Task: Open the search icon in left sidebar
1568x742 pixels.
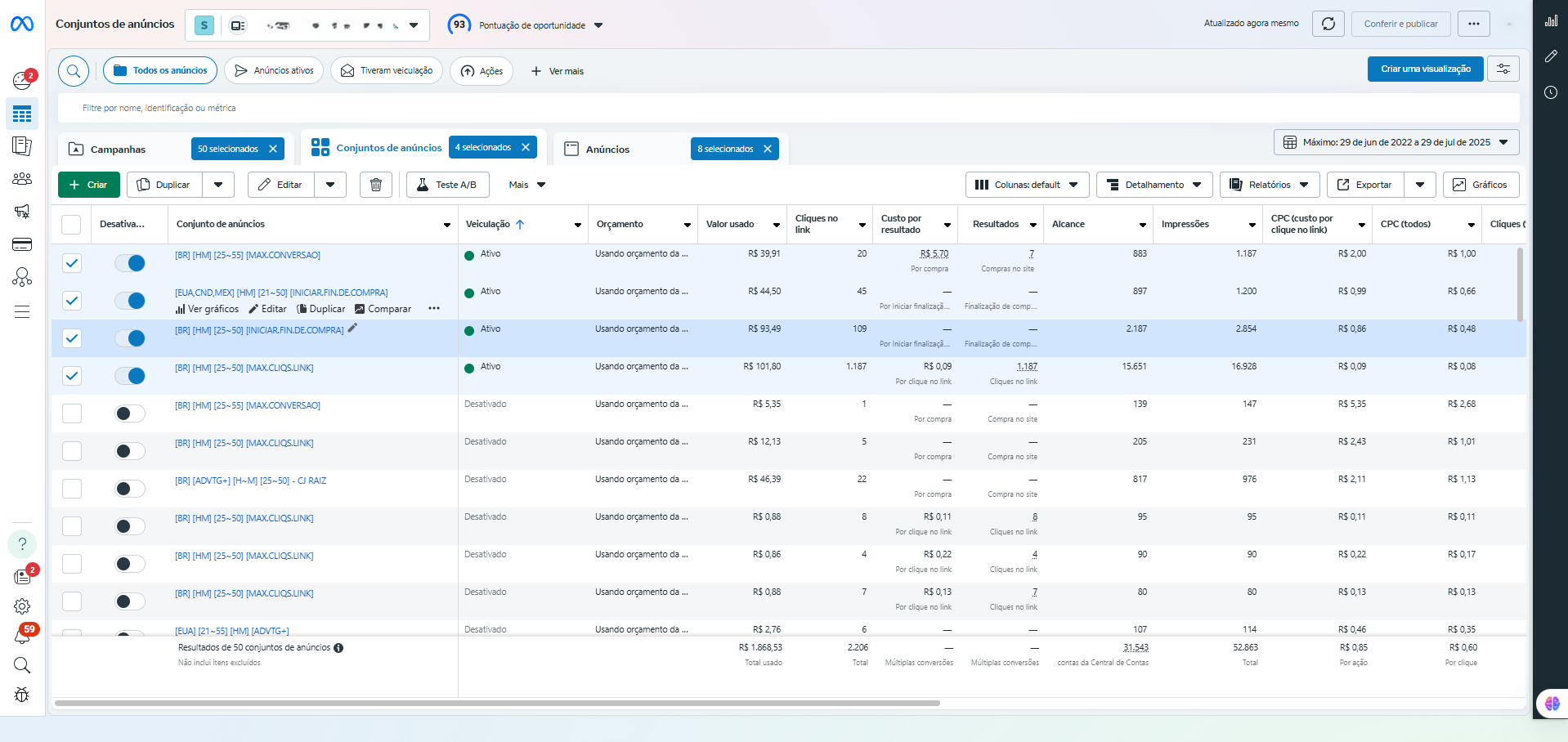Action: point(22,665)
